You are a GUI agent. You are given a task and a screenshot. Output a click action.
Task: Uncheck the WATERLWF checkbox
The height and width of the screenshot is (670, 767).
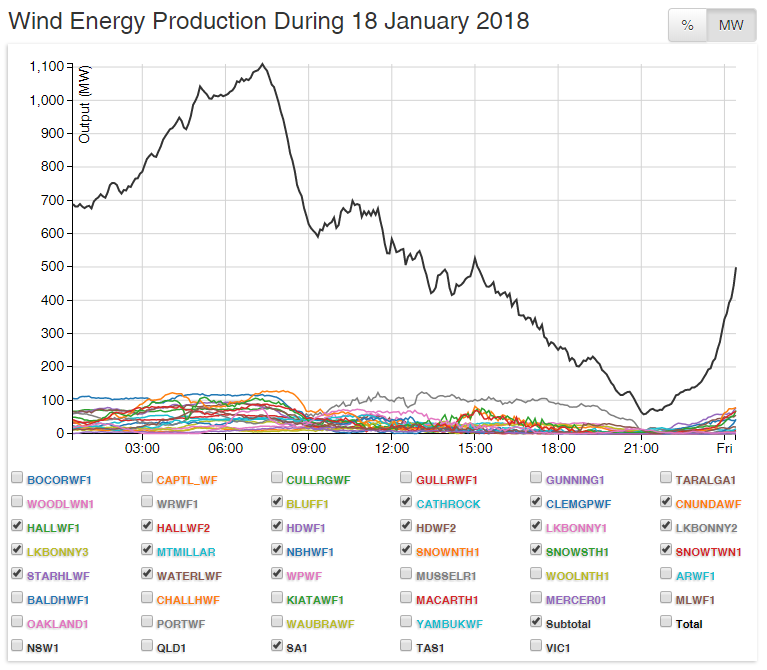[147, 575]
